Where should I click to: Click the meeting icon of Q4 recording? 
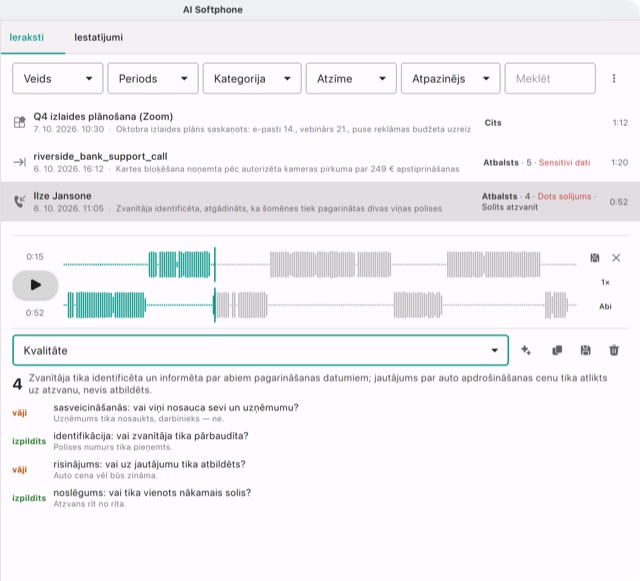point(20,122)
